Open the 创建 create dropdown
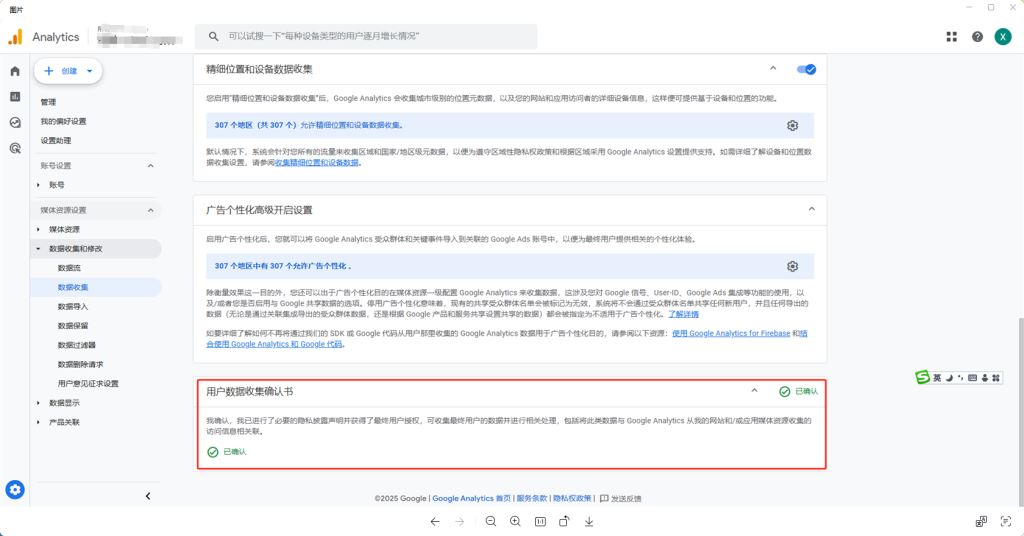1024x536 pixels. click(68, 71)
